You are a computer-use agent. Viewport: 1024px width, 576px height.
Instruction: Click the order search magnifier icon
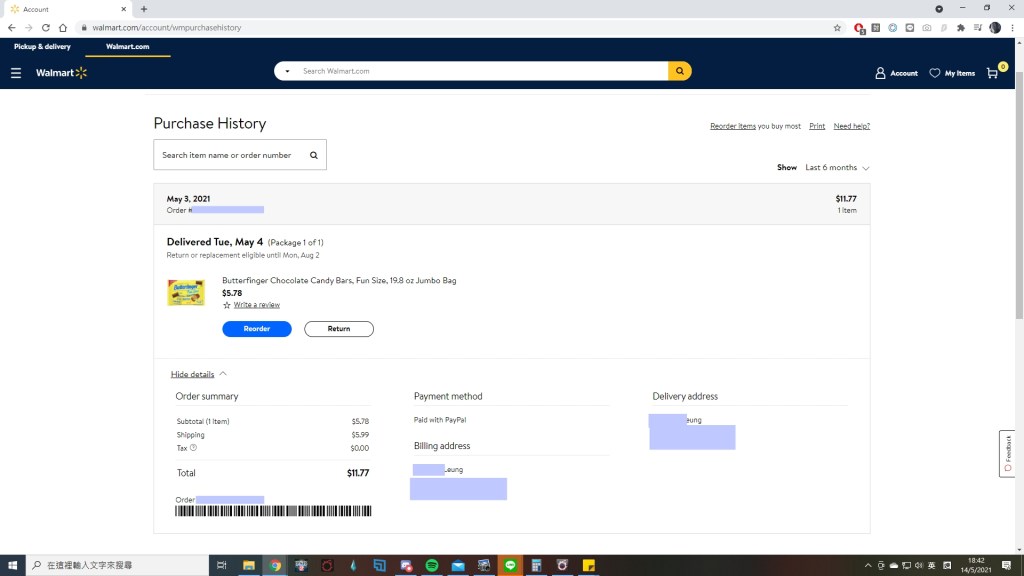coord(313,155)
